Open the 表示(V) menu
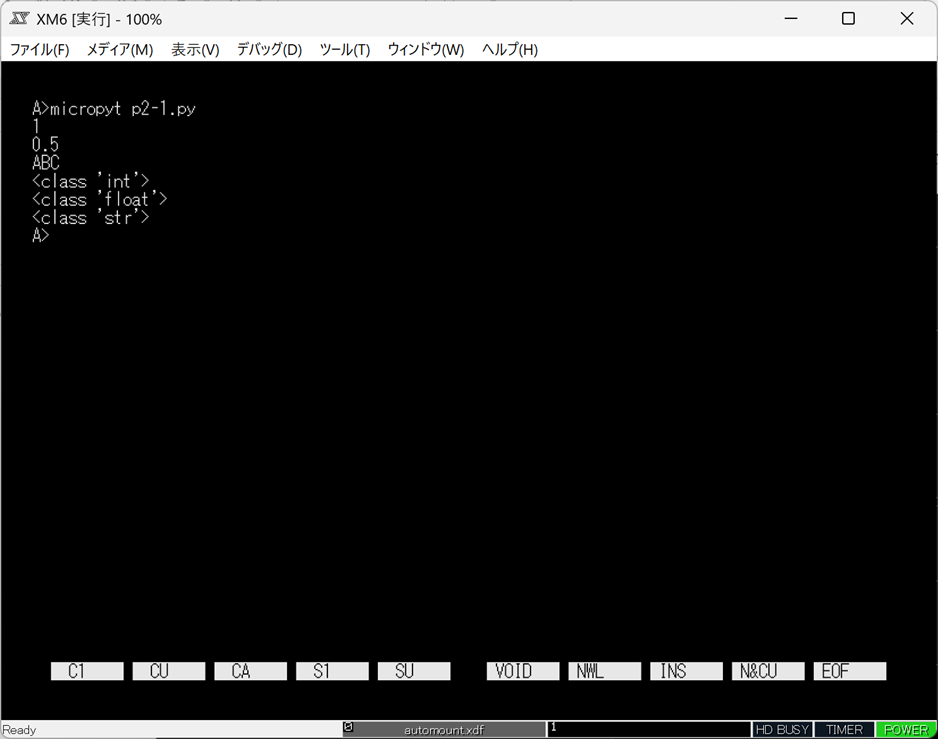This screenshot has width=938, height=739. (x=196, y=50)
